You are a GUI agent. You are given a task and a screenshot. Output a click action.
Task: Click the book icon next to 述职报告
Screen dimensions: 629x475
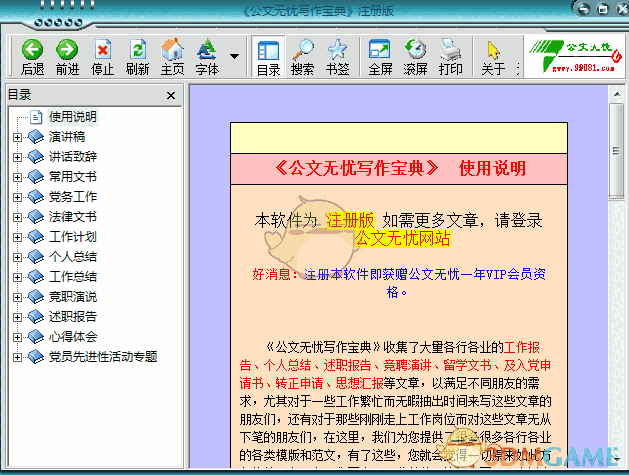[x=36, y=317]
